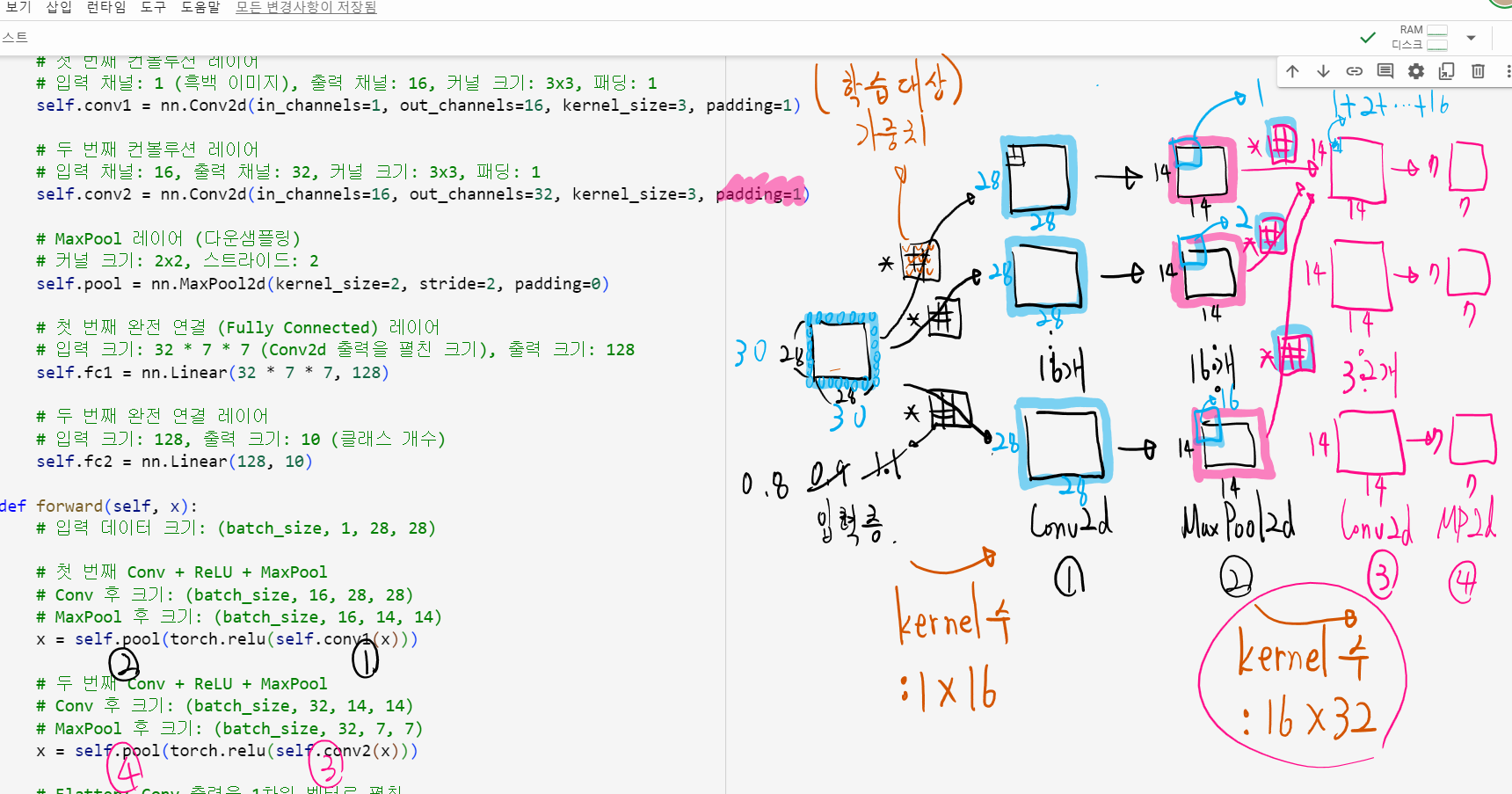This screenshot has width=1512, height=794.
Task: Copy link to cell using chain icon
Action: [x=1354, y=71]
